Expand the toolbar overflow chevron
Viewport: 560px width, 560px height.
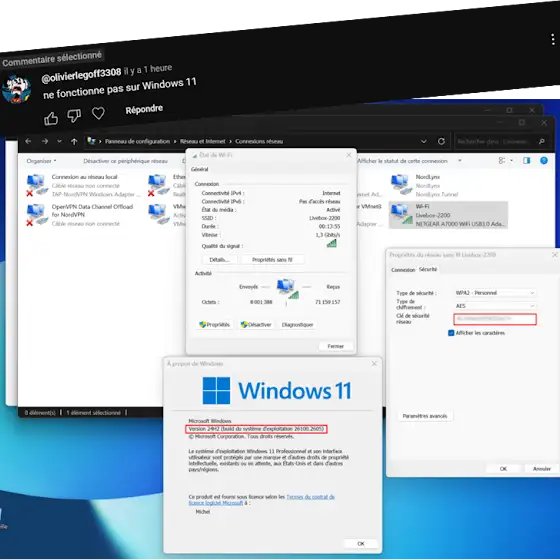pyautogui.click(x=460, y=161)
